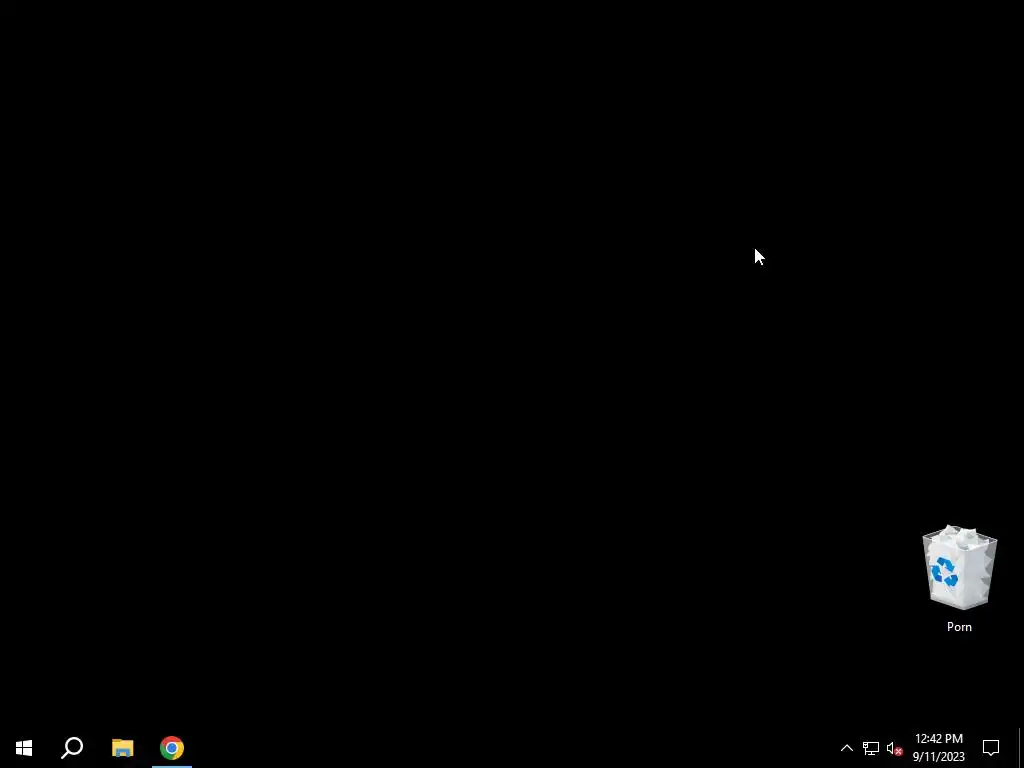Click Show desktop strip at taskbar edge
Screen dimensions: 1024x768
point(1021,748)
